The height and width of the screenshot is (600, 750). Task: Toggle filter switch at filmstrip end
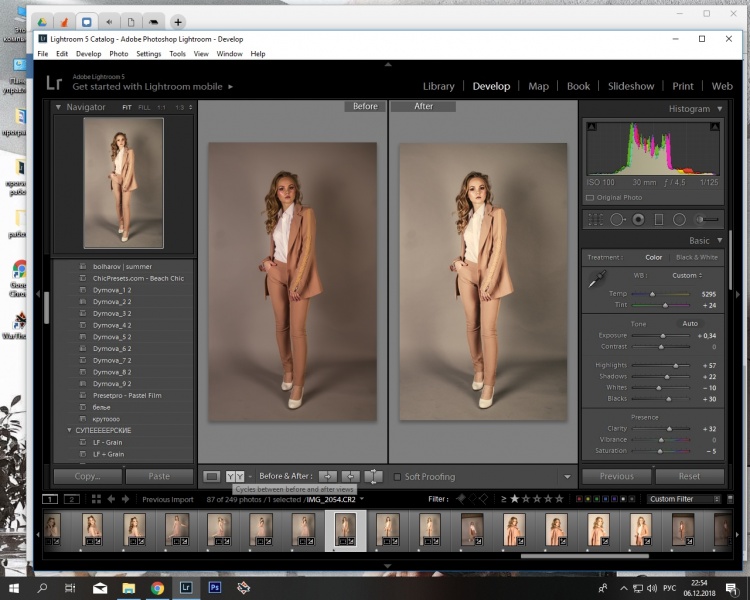[x=730, y=499]
